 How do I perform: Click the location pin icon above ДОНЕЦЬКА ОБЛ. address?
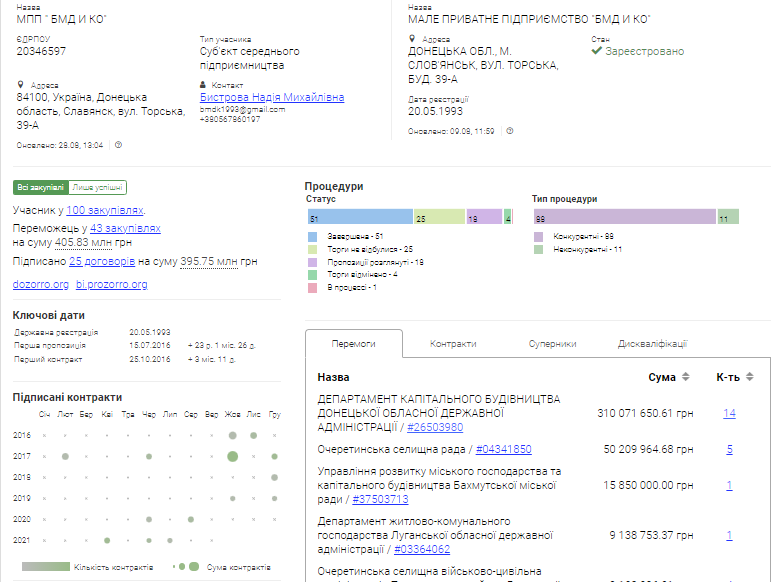[x=412, y=38]
